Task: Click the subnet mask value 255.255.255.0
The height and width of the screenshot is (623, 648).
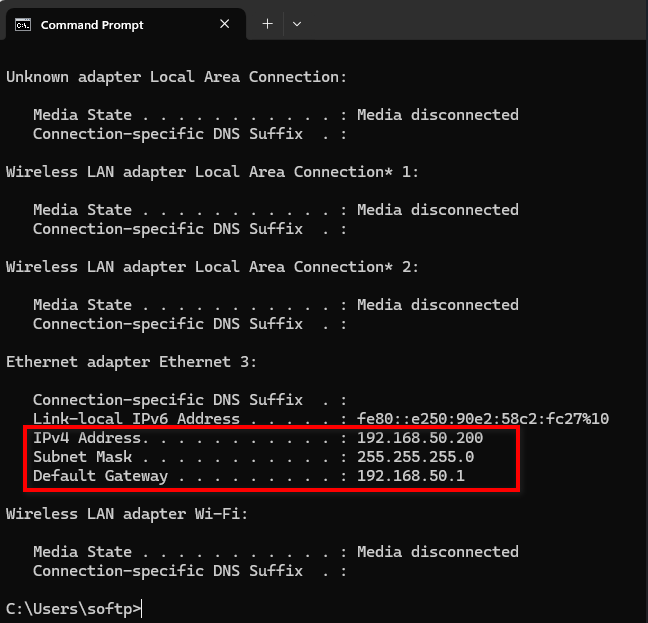Action: coord(415,457)
